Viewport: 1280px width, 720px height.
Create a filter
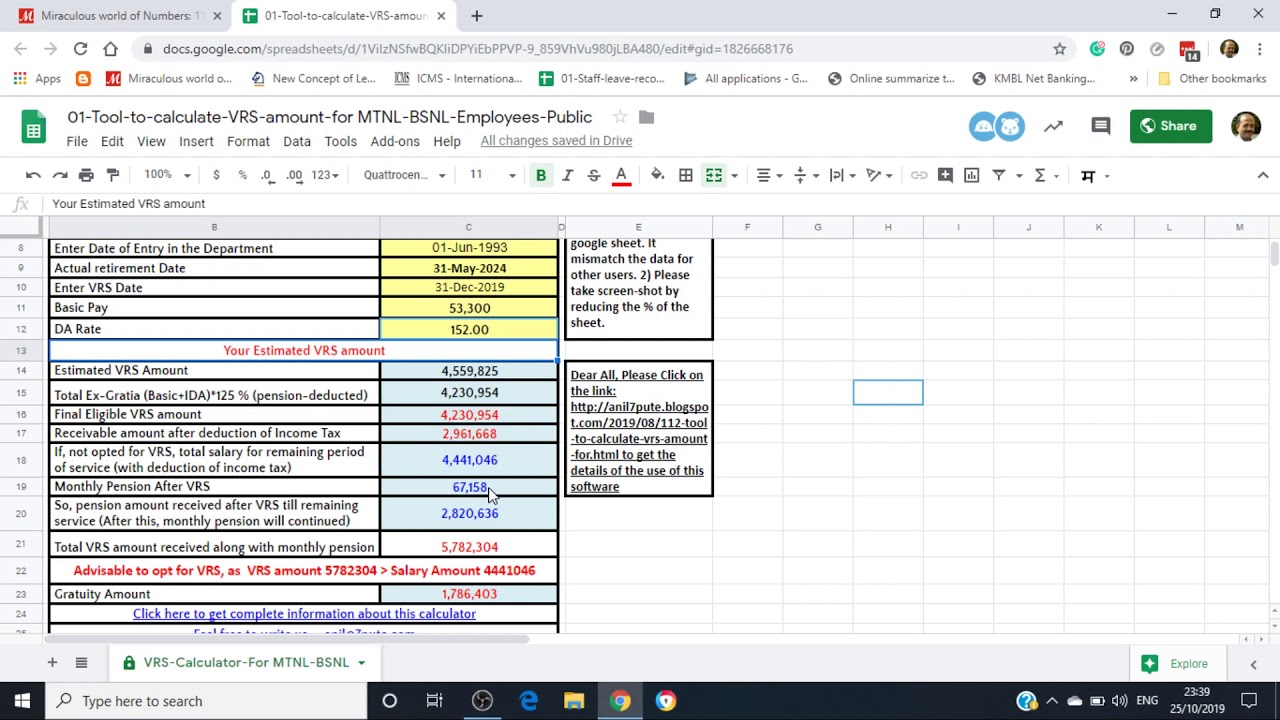(998, 175)
